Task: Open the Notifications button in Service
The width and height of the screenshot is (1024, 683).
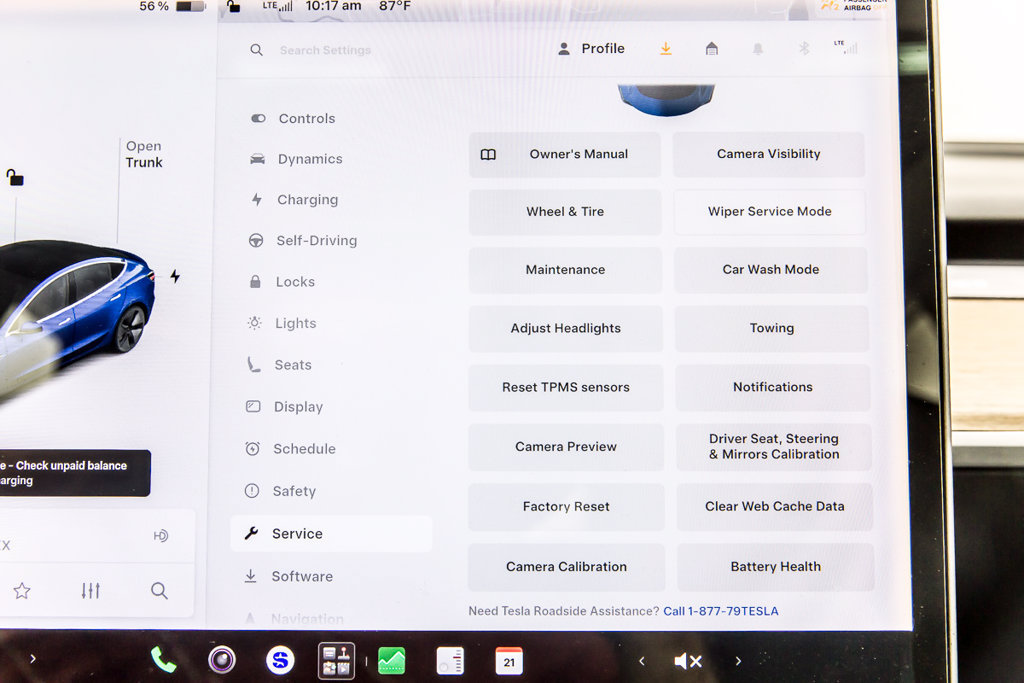Action: 773,387
